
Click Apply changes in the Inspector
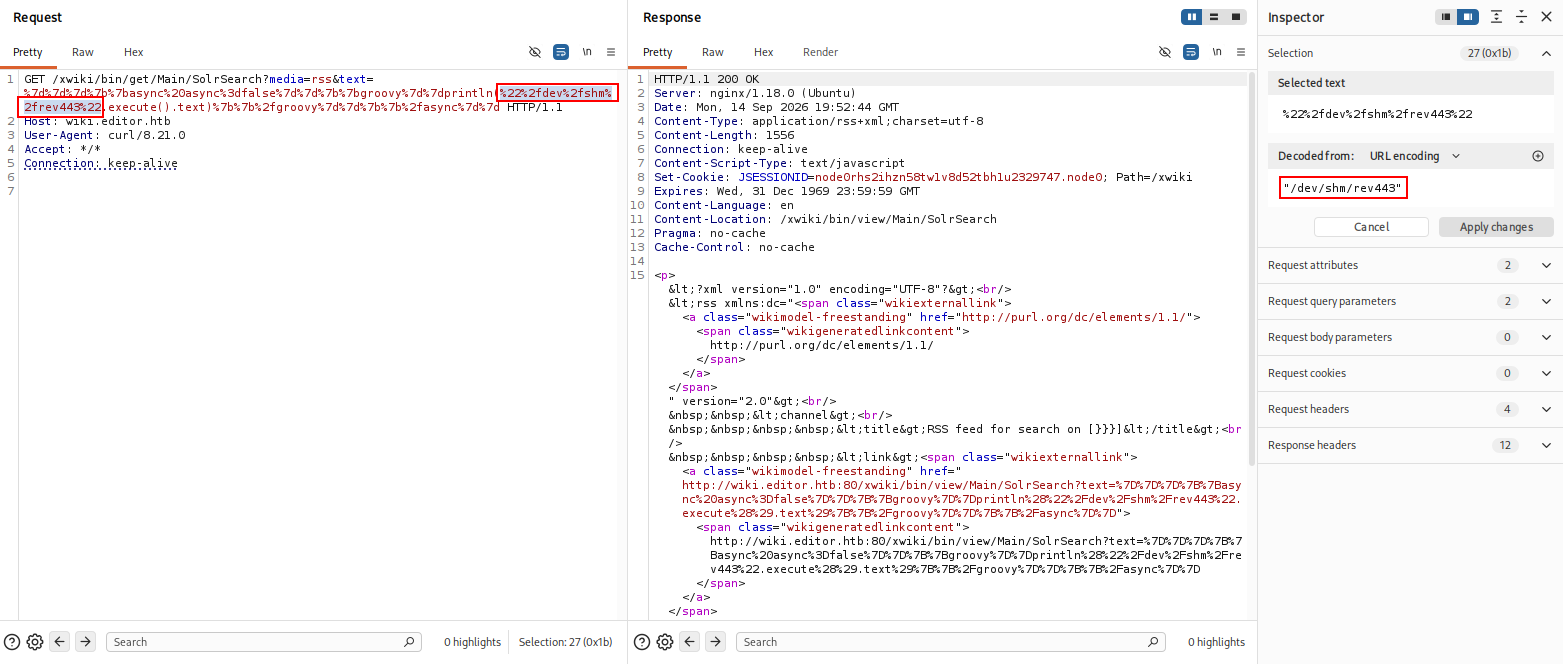point(1496,227)
